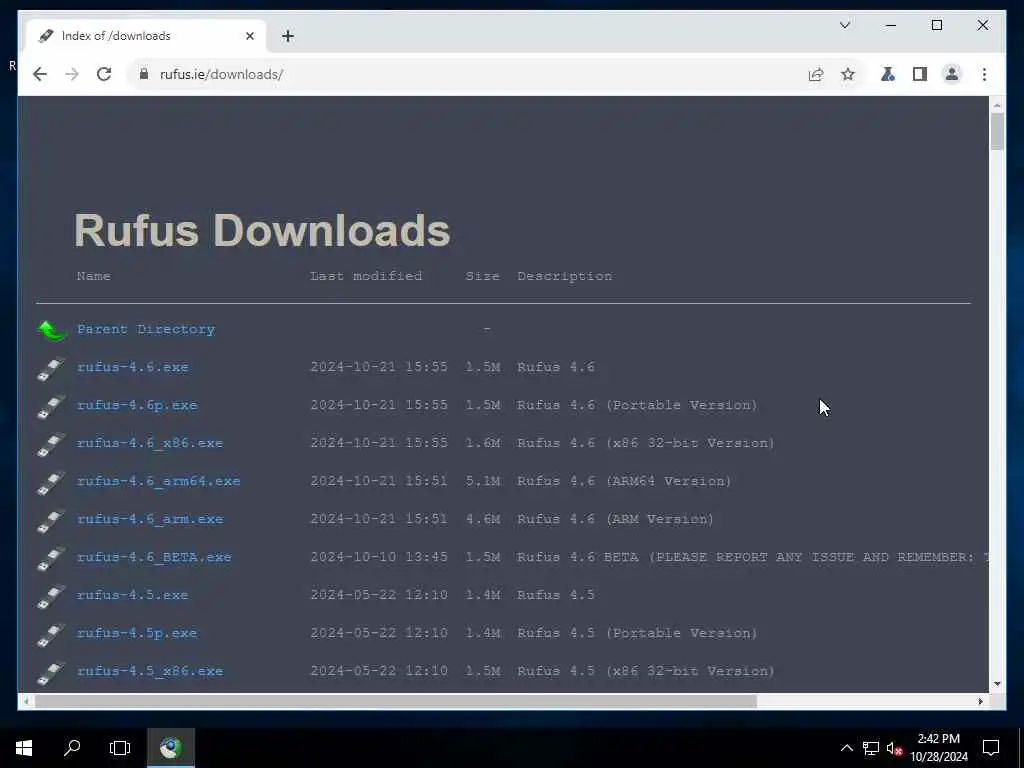Open the Chrome Labs flask icon

888,74
